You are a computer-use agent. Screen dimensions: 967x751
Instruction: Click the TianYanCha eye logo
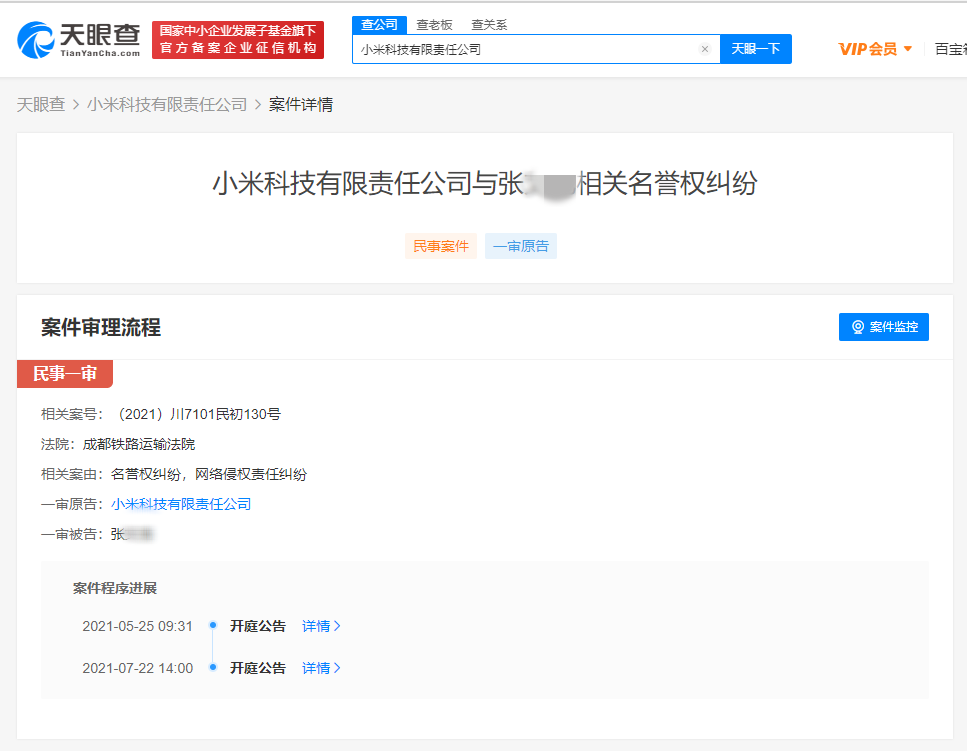(x=36, y=40)
